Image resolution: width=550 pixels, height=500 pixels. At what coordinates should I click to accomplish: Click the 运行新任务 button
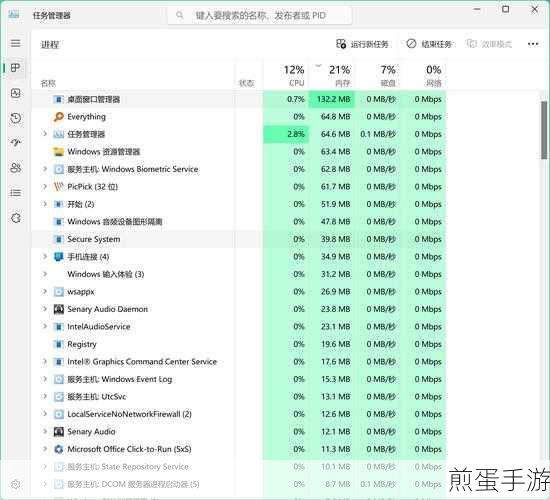[362, 44]
